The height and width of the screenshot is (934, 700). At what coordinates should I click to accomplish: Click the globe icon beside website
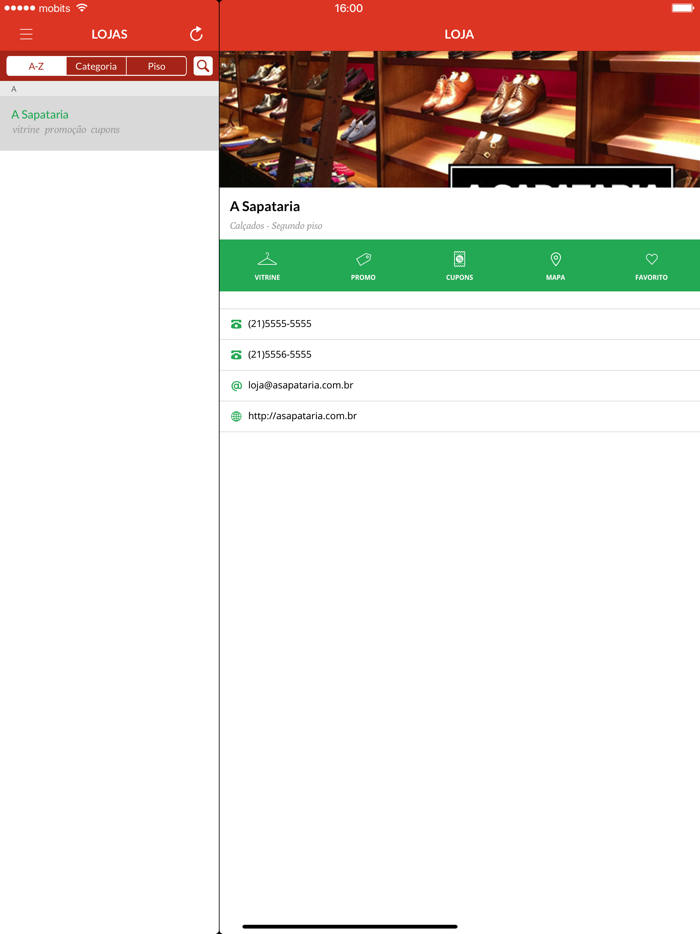coord(236,416)
